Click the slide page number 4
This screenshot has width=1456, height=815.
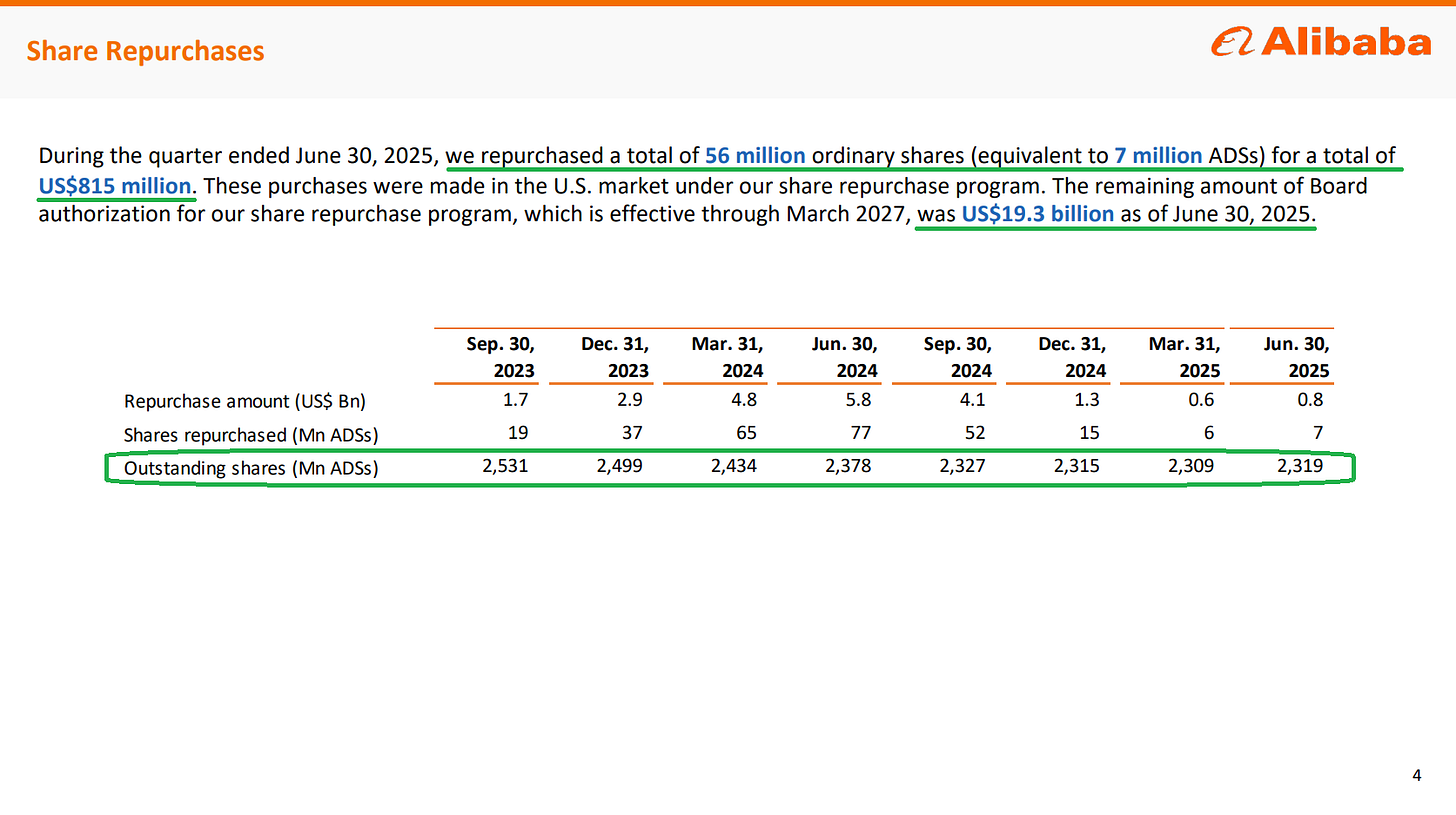(1417, 774)
